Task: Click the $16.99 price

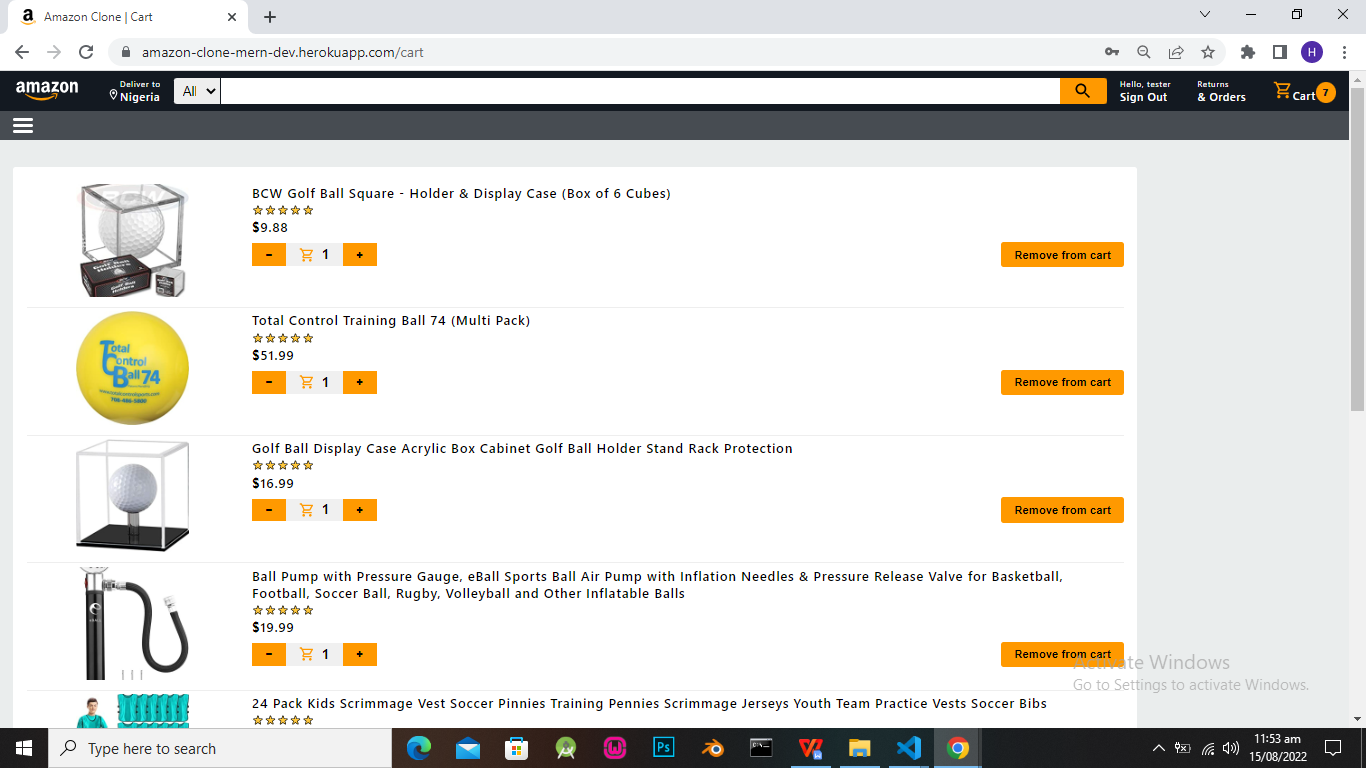Action: point(273,483)
